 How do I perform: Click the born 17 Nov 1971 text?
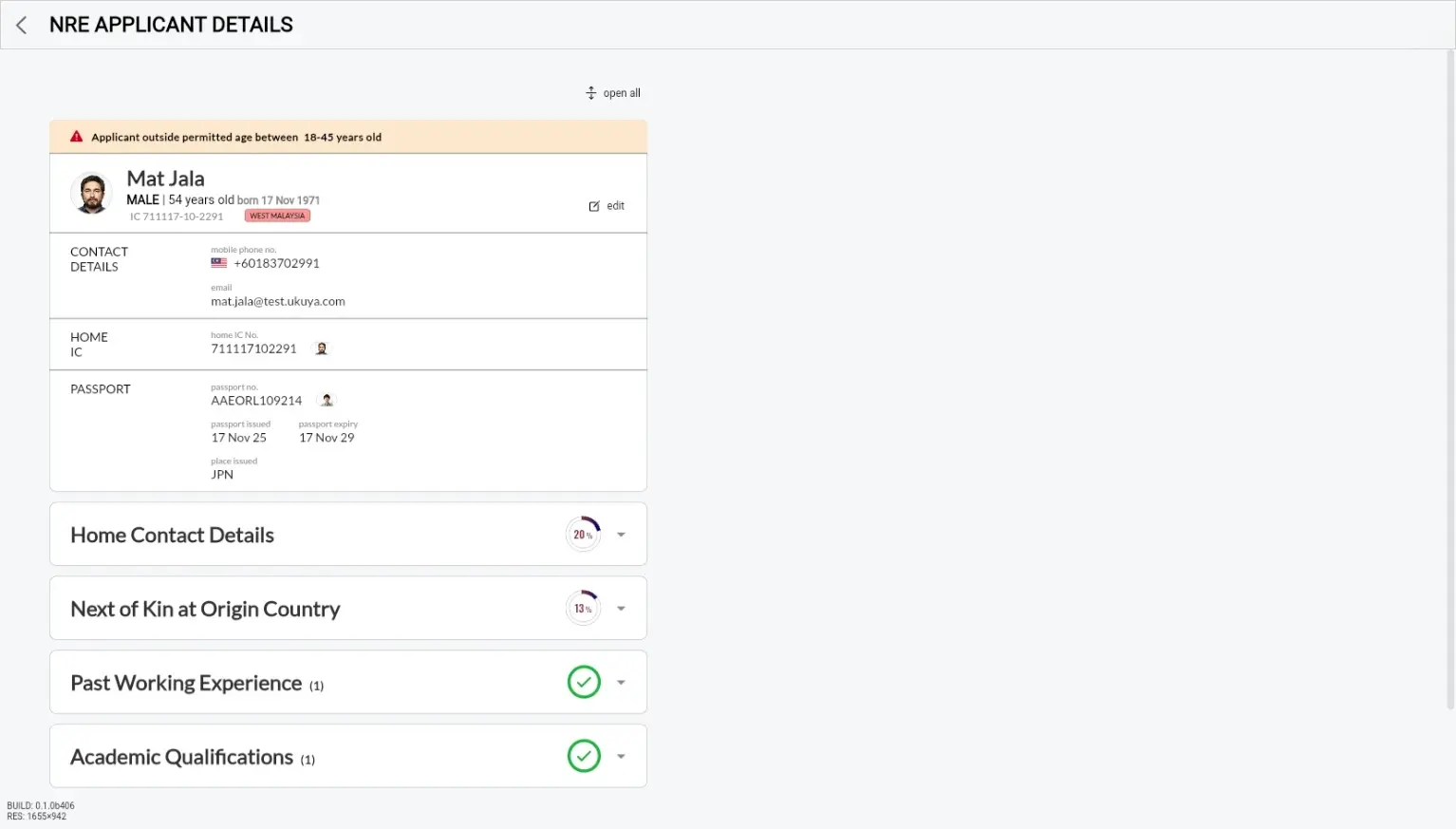coord(278,200)
